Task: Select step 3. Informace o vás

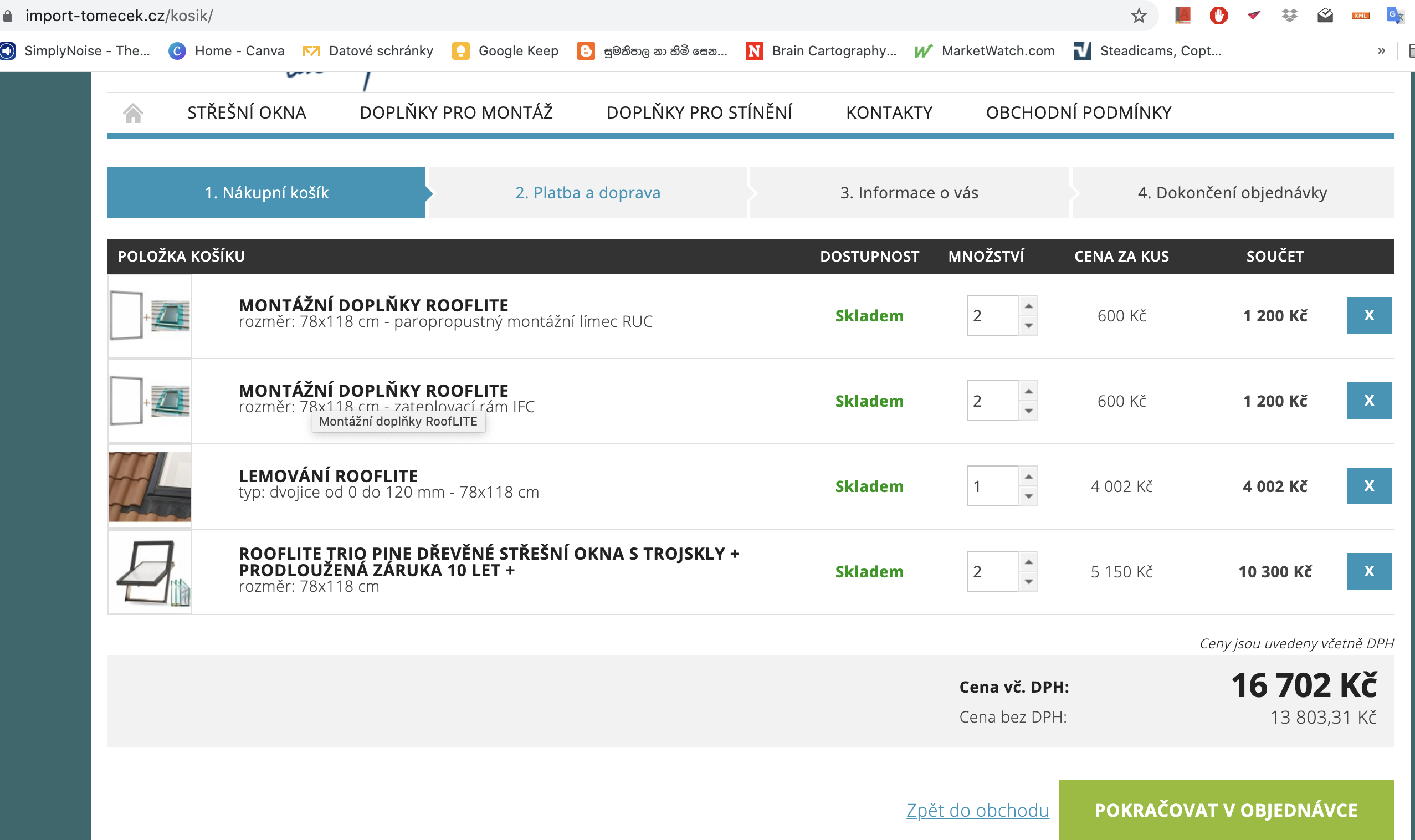Action: coord(909,193)
